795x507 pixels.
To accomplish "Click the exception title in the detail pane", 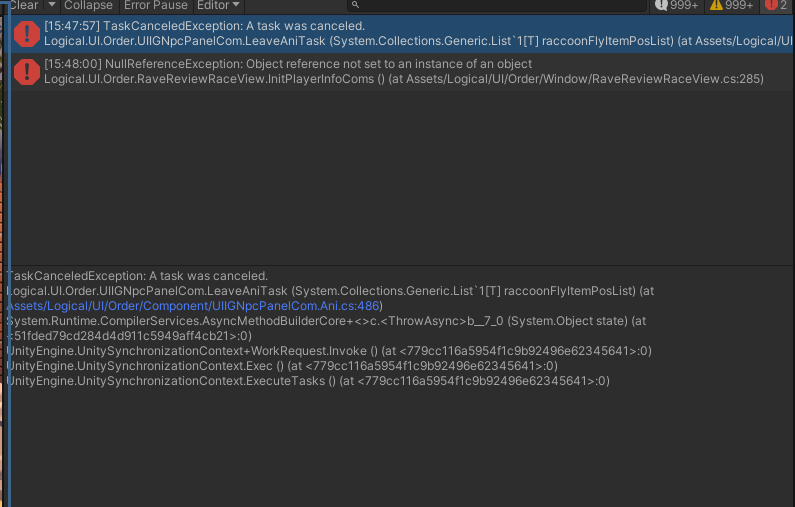I will pyautogui.click(x=137, y=275).
